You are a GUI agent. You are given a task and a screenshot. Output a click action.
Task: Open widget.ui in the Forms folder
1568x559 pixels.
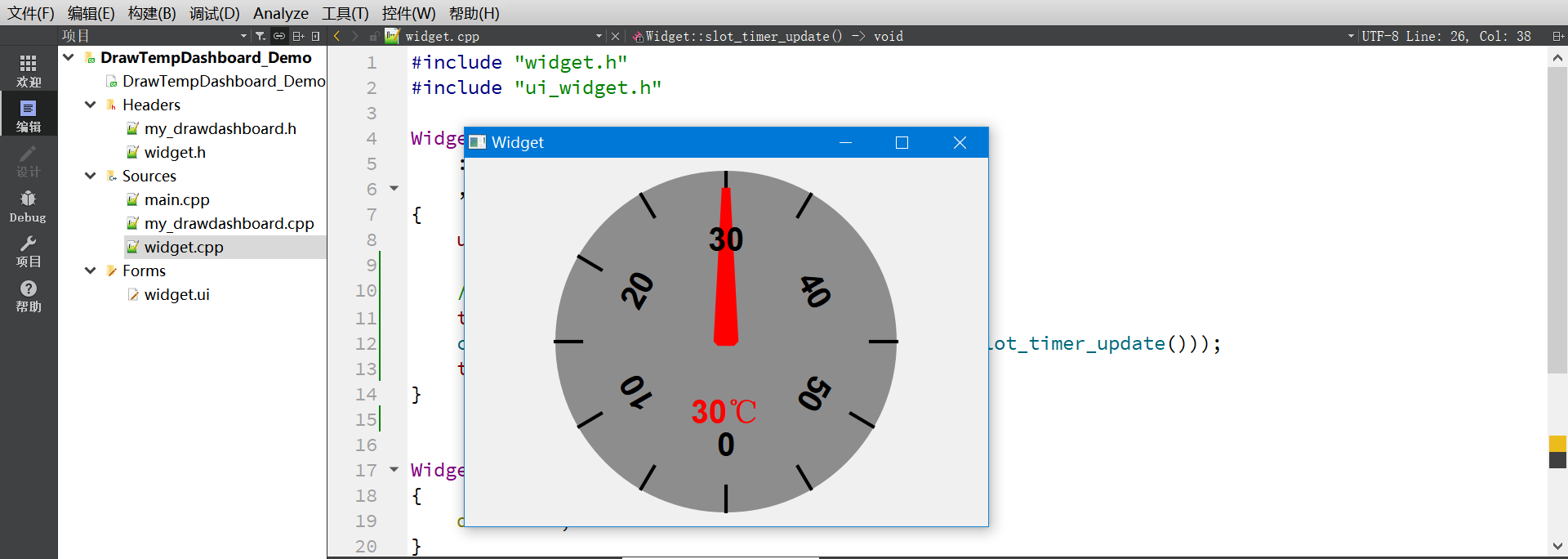click(176, 294)
